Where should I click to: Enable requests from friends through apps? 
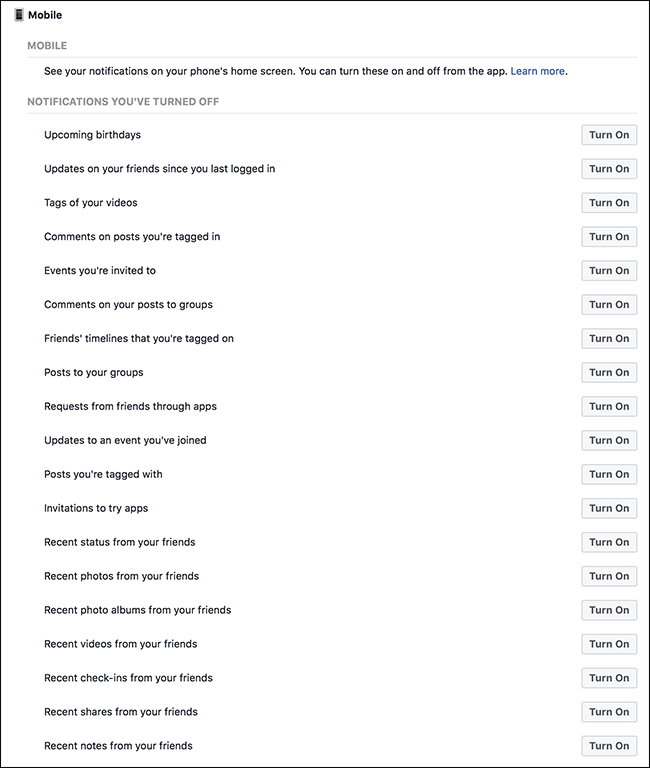click(x=609, y=407)
